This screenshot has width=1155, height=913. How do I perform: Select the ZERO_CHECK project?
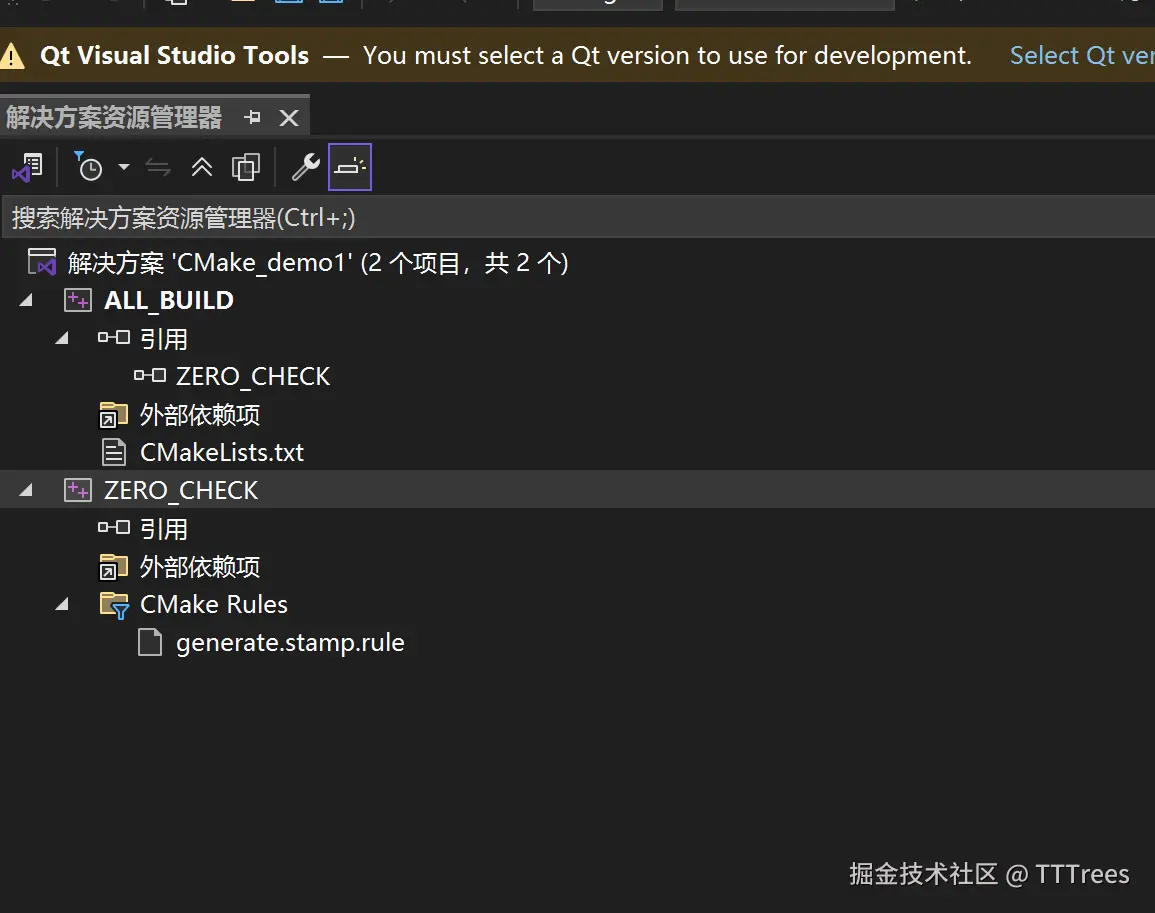click(x=180, y=491)
